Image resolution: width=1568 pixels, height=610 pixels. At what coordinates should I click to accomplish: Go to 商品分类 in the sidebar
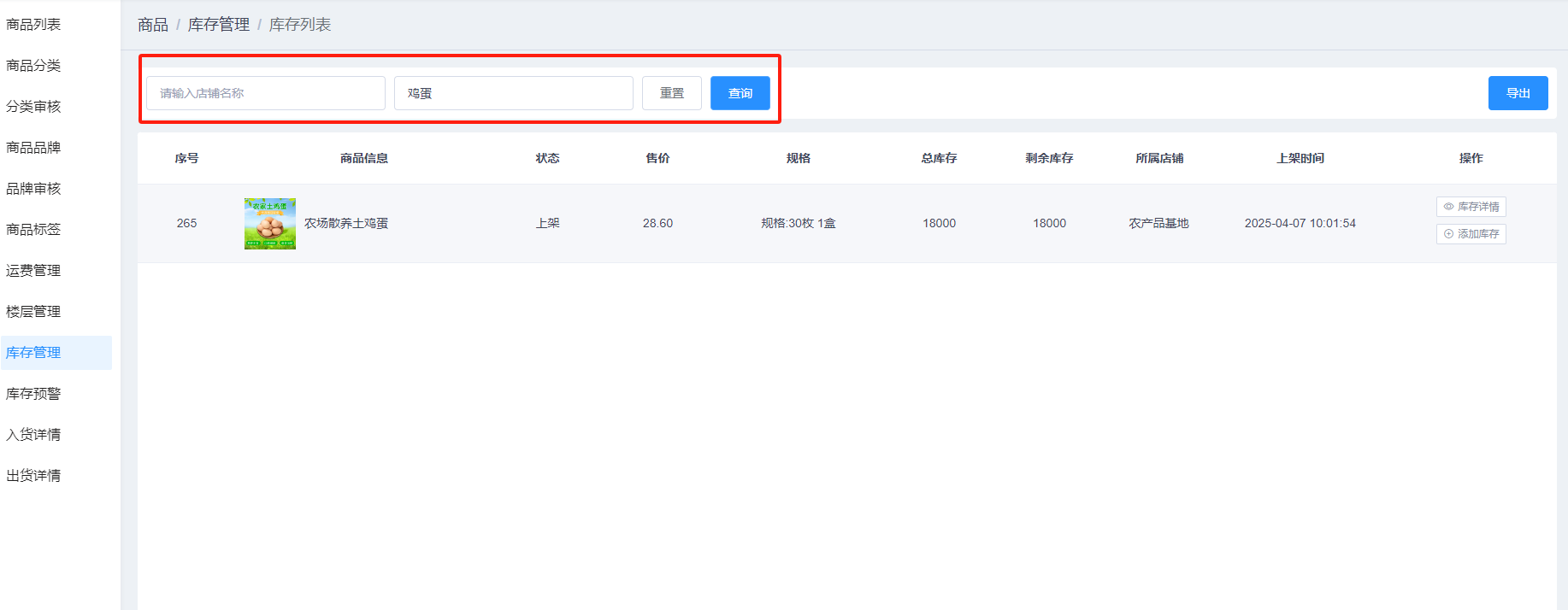point(34,66)
